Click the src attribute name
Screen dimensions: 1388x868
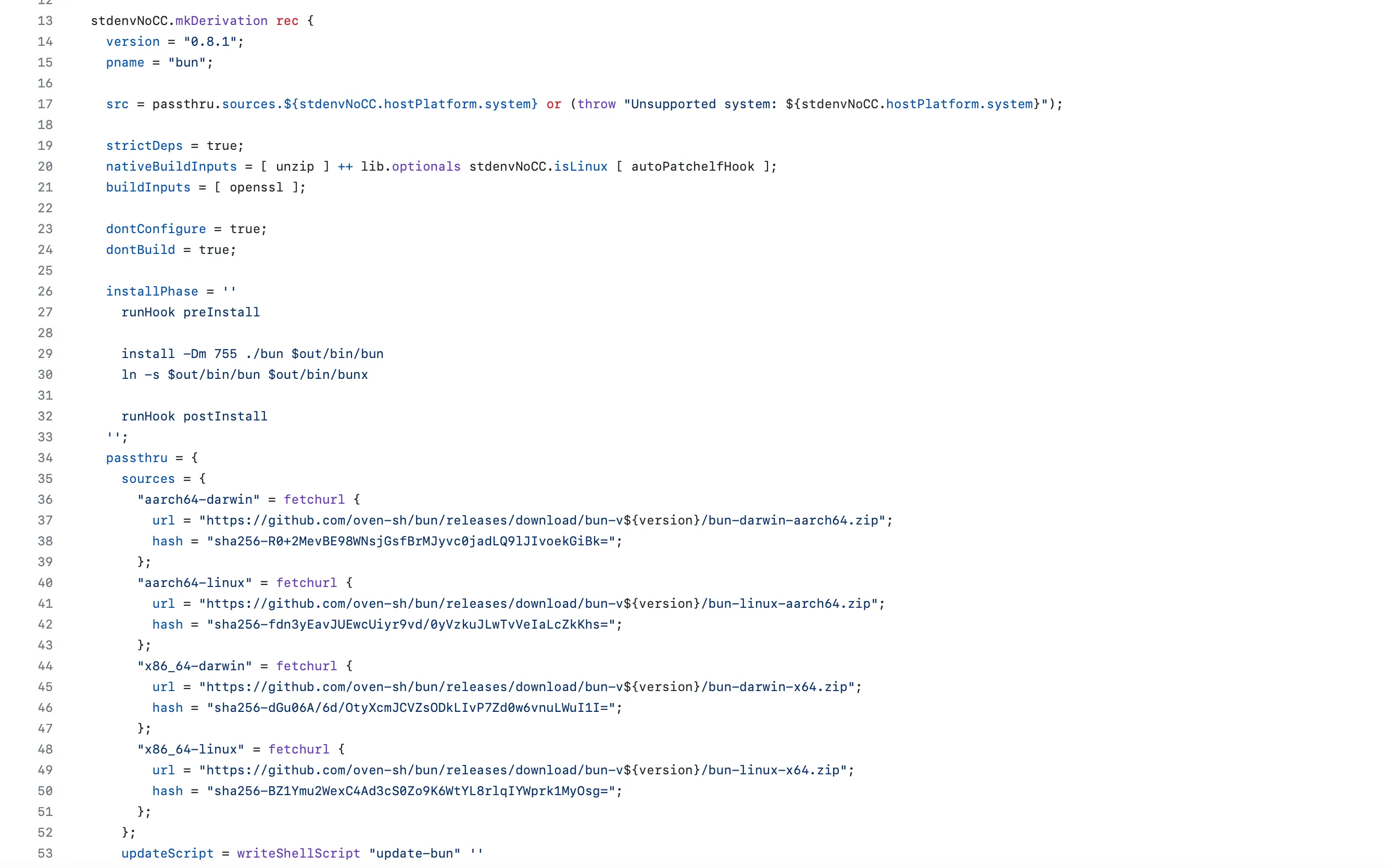117,104
